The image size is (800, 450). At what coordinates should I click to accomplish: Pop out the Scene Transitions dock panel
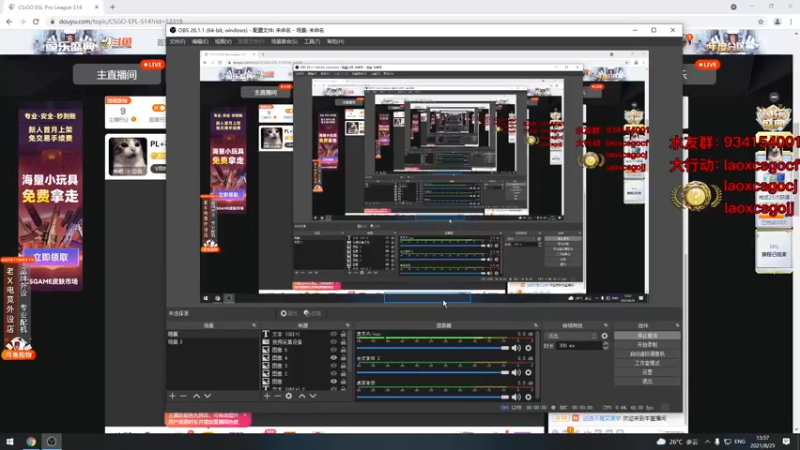point(606,326)
